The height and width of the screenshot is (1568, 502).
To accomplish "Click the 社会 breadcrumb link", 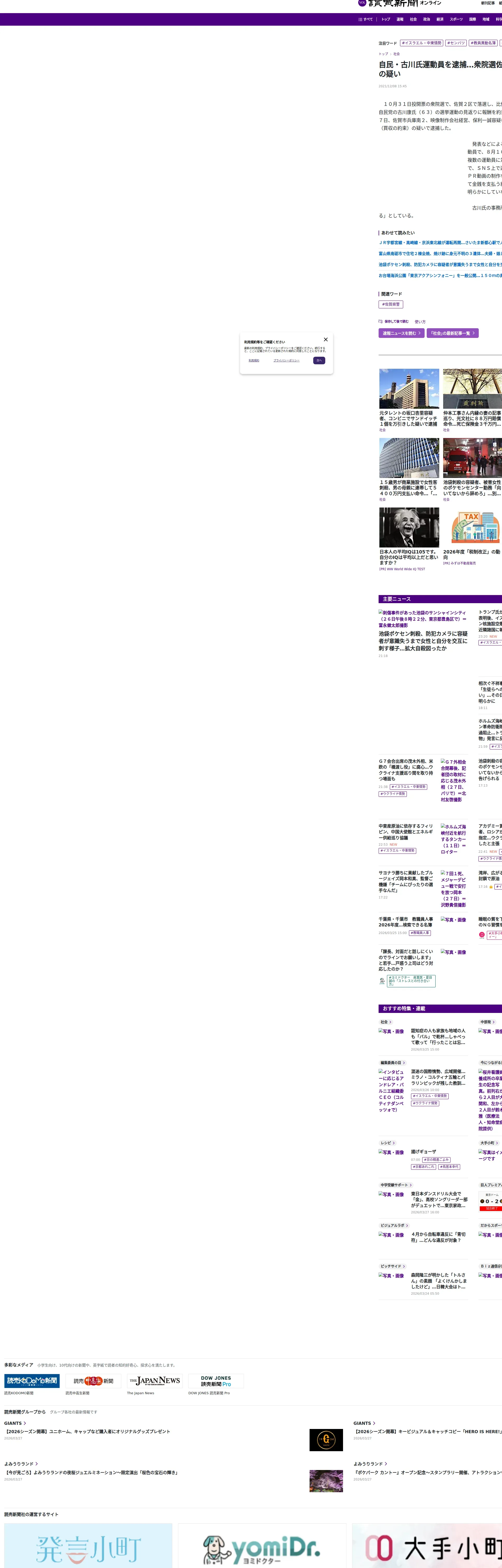I will pyautogui.click(x=397, y=54).
